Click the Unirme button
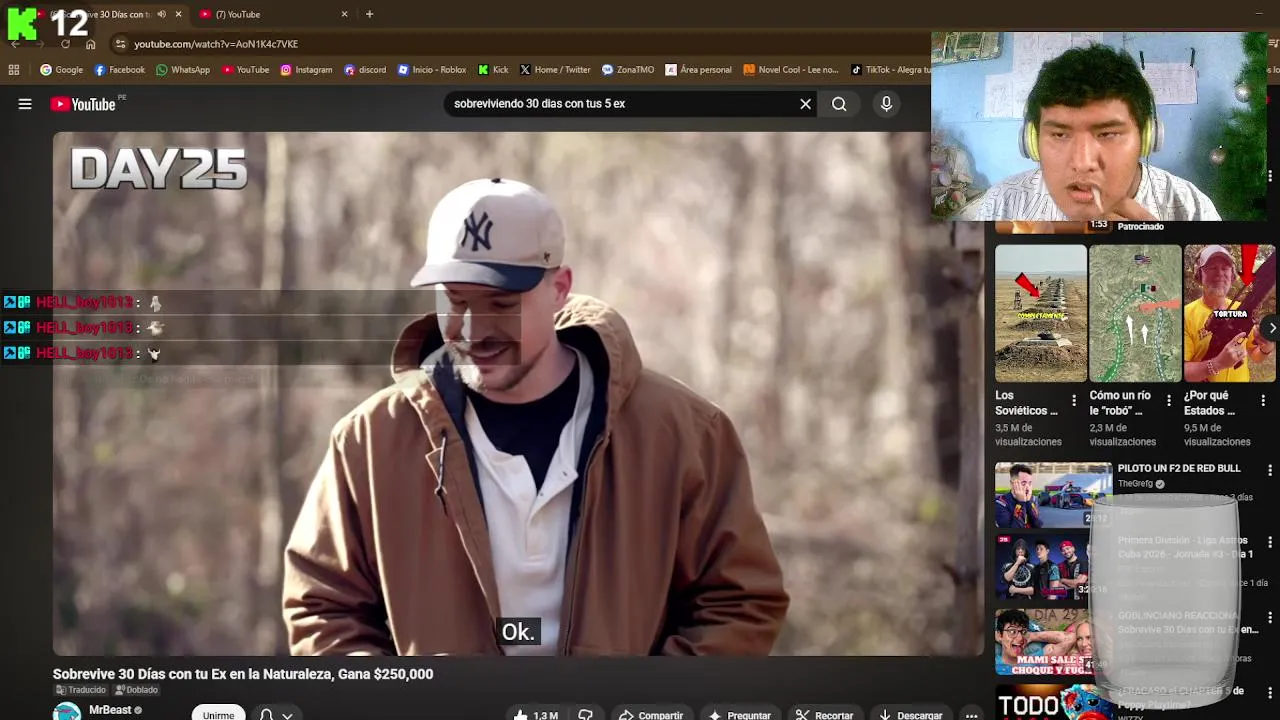 (218, 714)
